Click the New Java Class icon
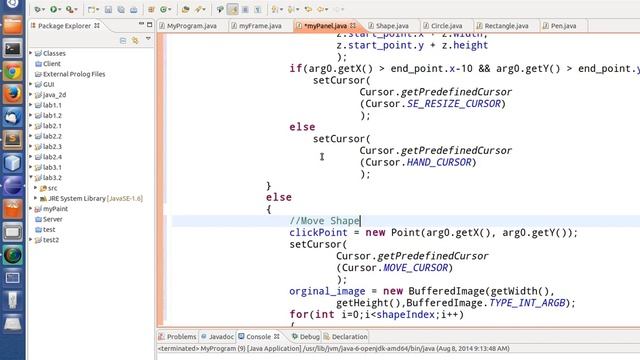Screen dimensions: 640x360 [164, 9]
